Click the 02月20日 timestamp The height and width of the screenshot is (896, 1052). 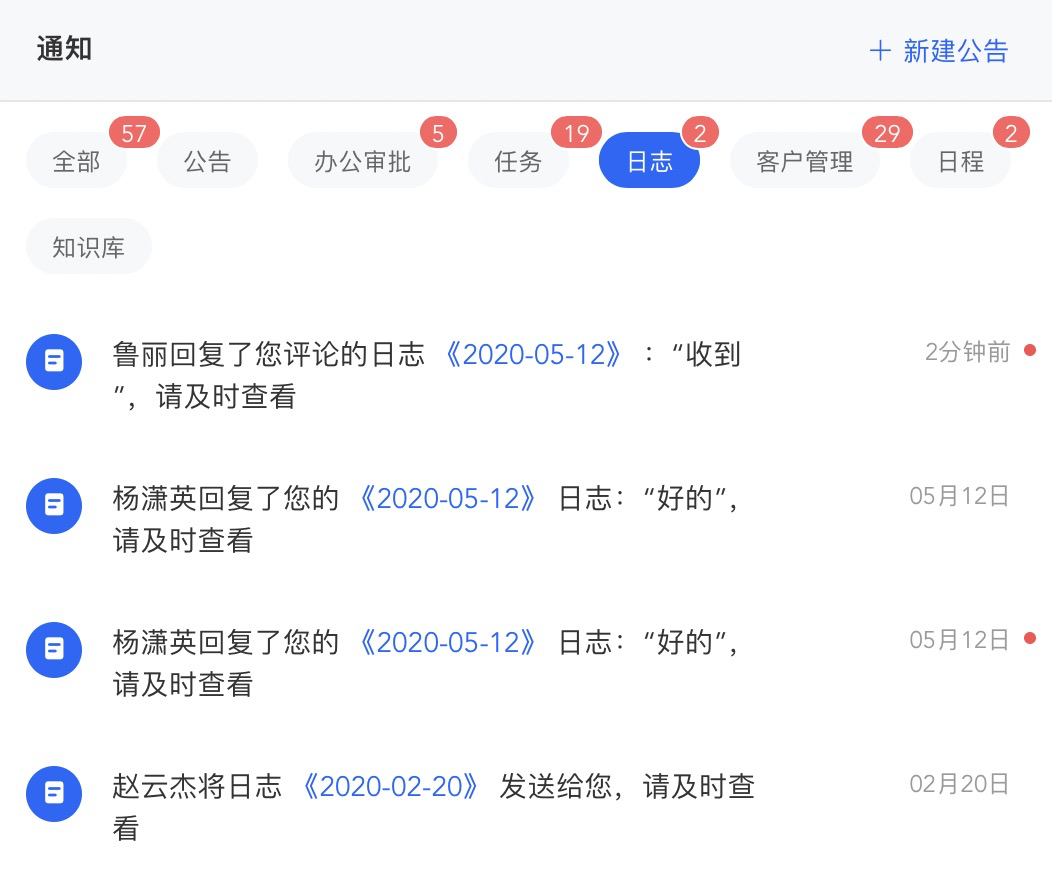(959, 784)
